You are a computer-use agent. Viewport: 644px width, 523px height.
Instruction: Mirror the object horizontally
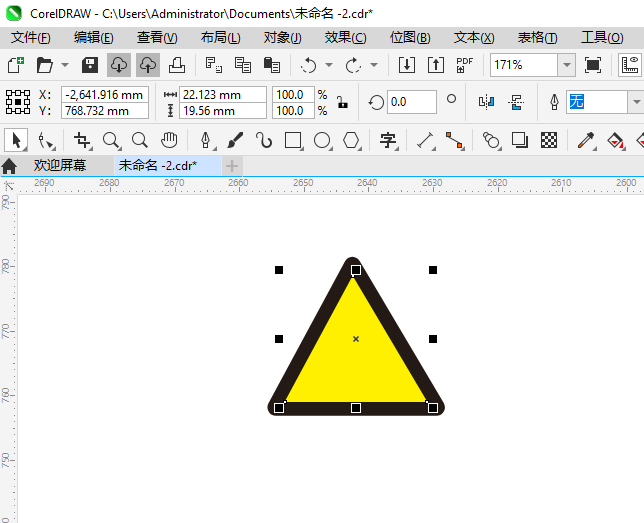[x=487, y=102]
